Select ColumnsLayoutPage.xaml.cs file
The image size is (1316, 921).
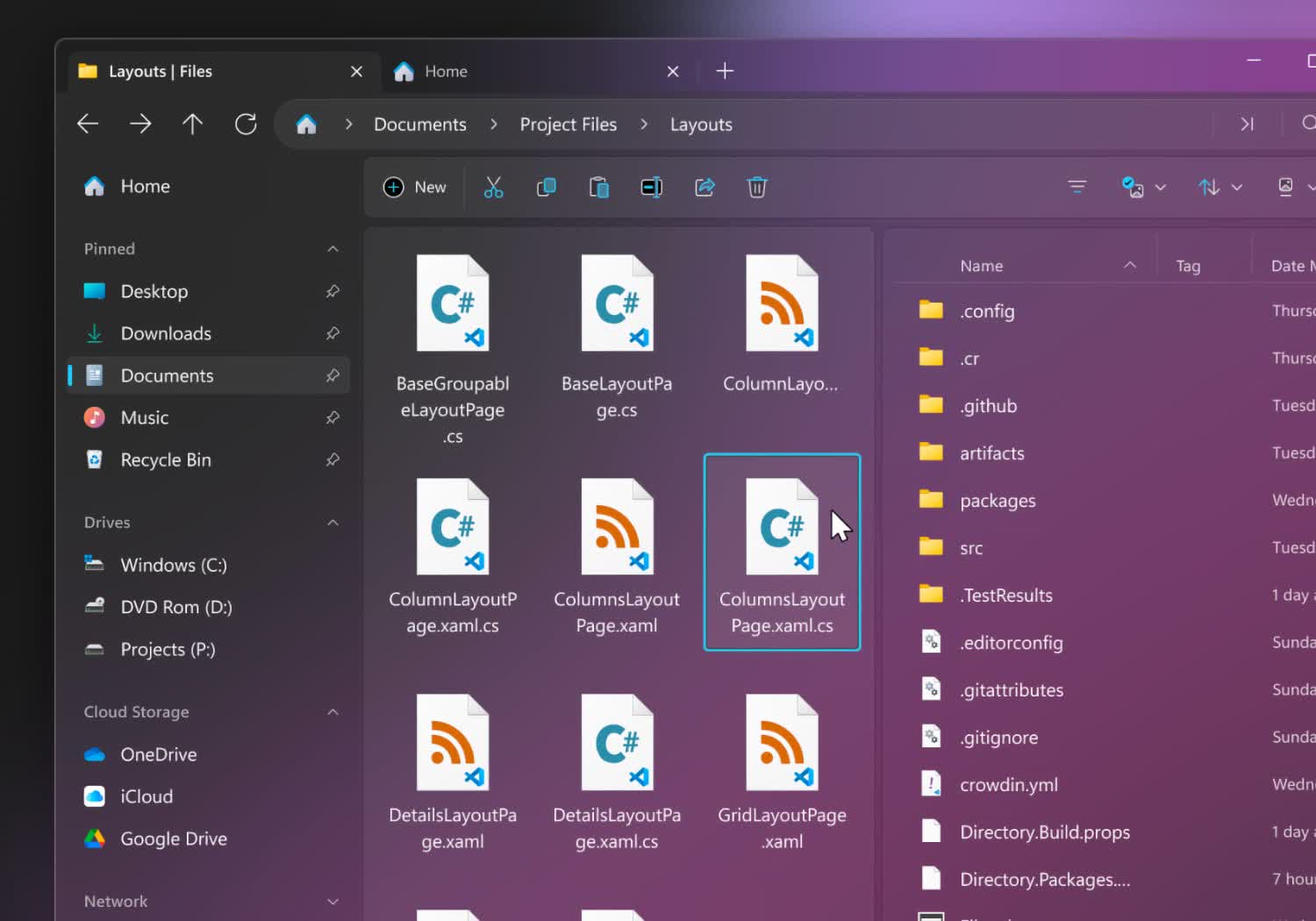pos(782,553)
